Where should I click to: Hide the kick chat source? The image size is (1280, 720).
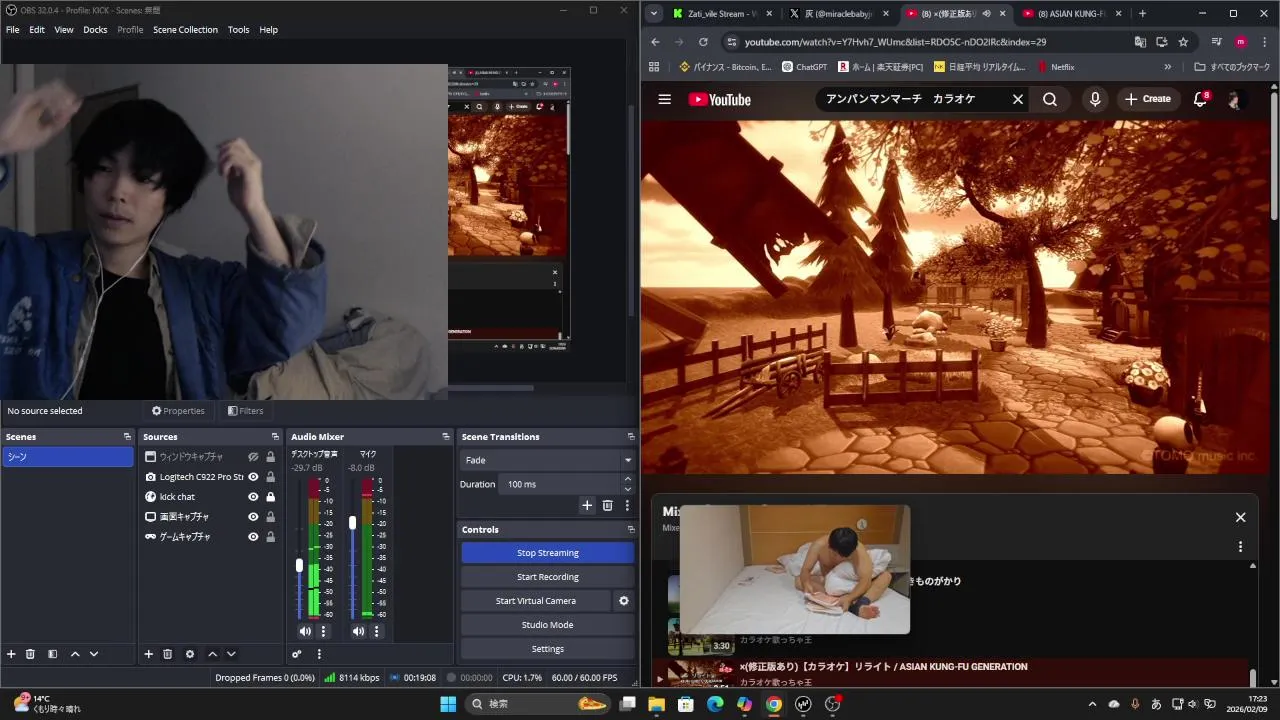tap(253, 497)
